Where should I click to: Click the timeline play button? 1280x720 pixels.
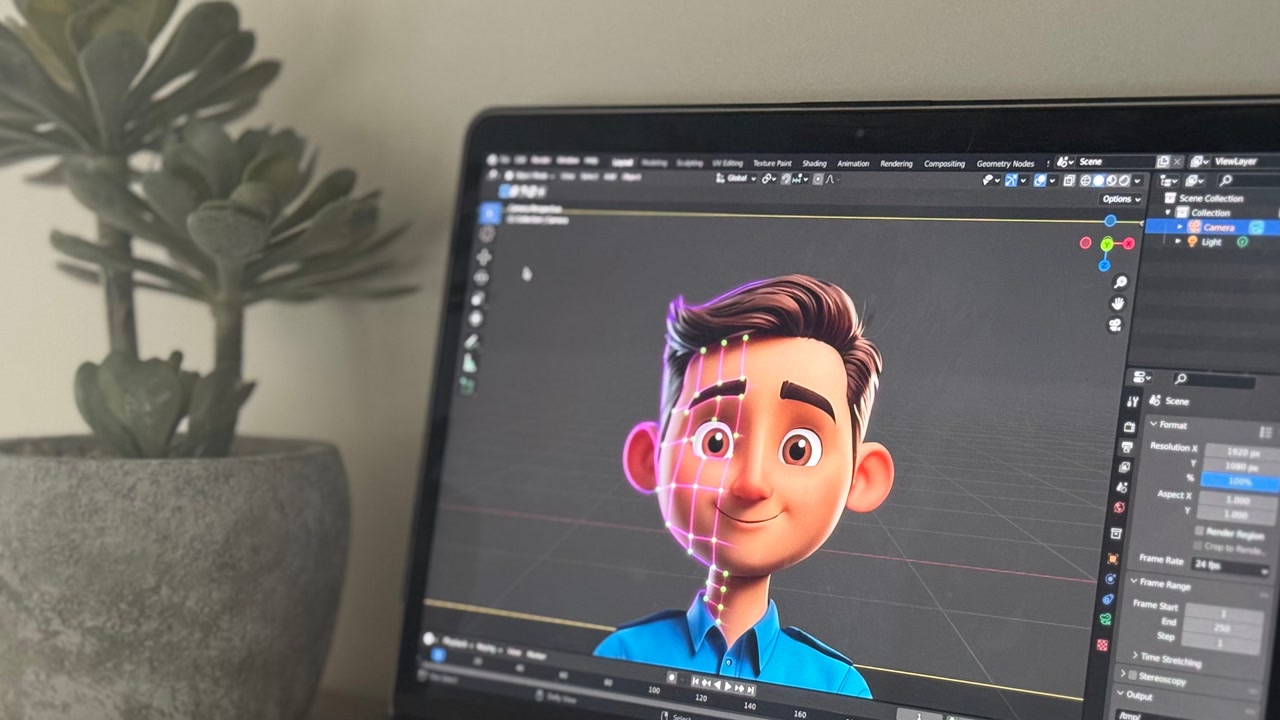(x=728, y=686)
